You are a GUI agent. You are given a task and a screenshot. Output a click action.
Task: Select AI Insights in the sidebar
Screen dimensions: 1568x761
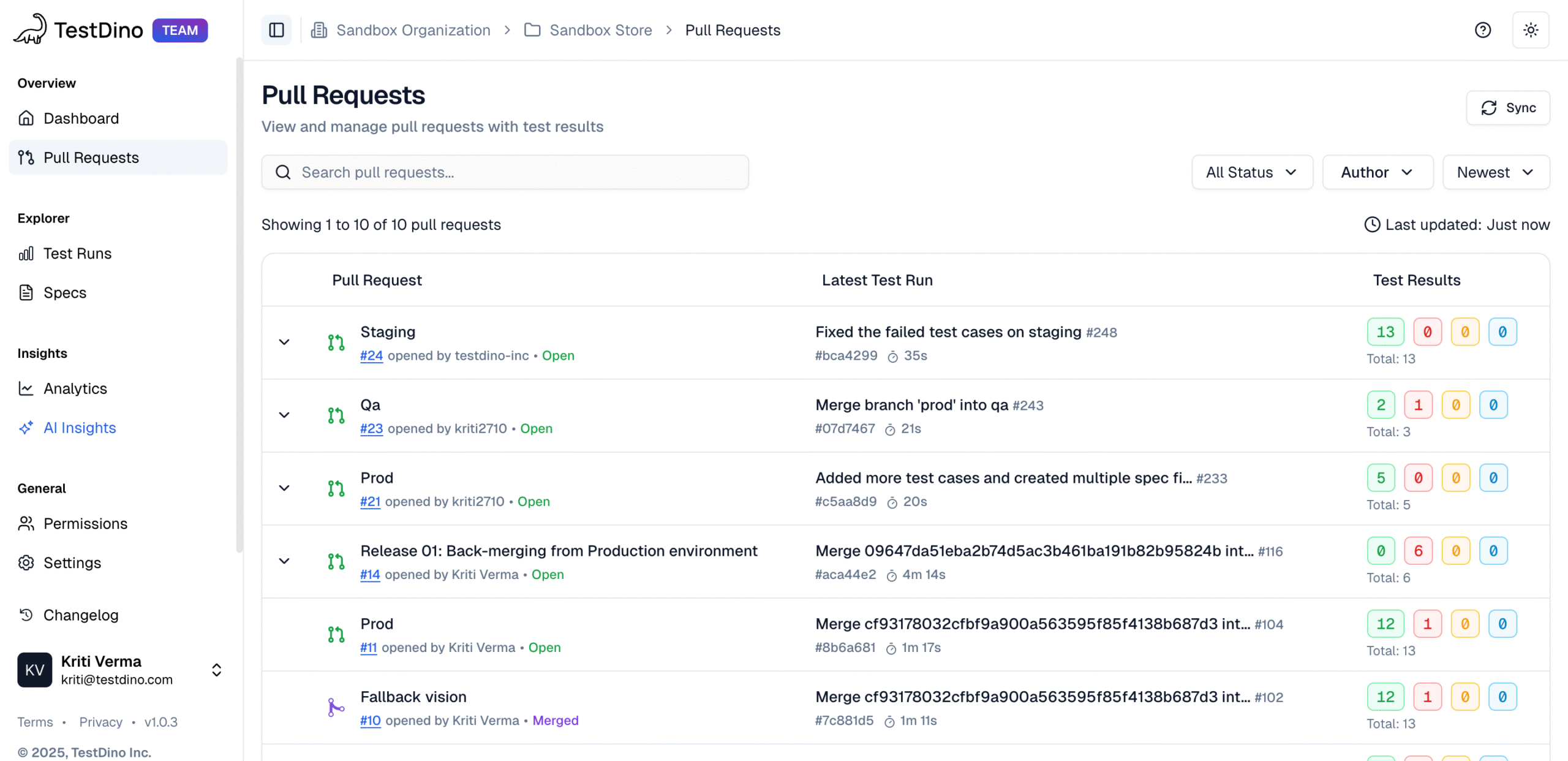80,427
